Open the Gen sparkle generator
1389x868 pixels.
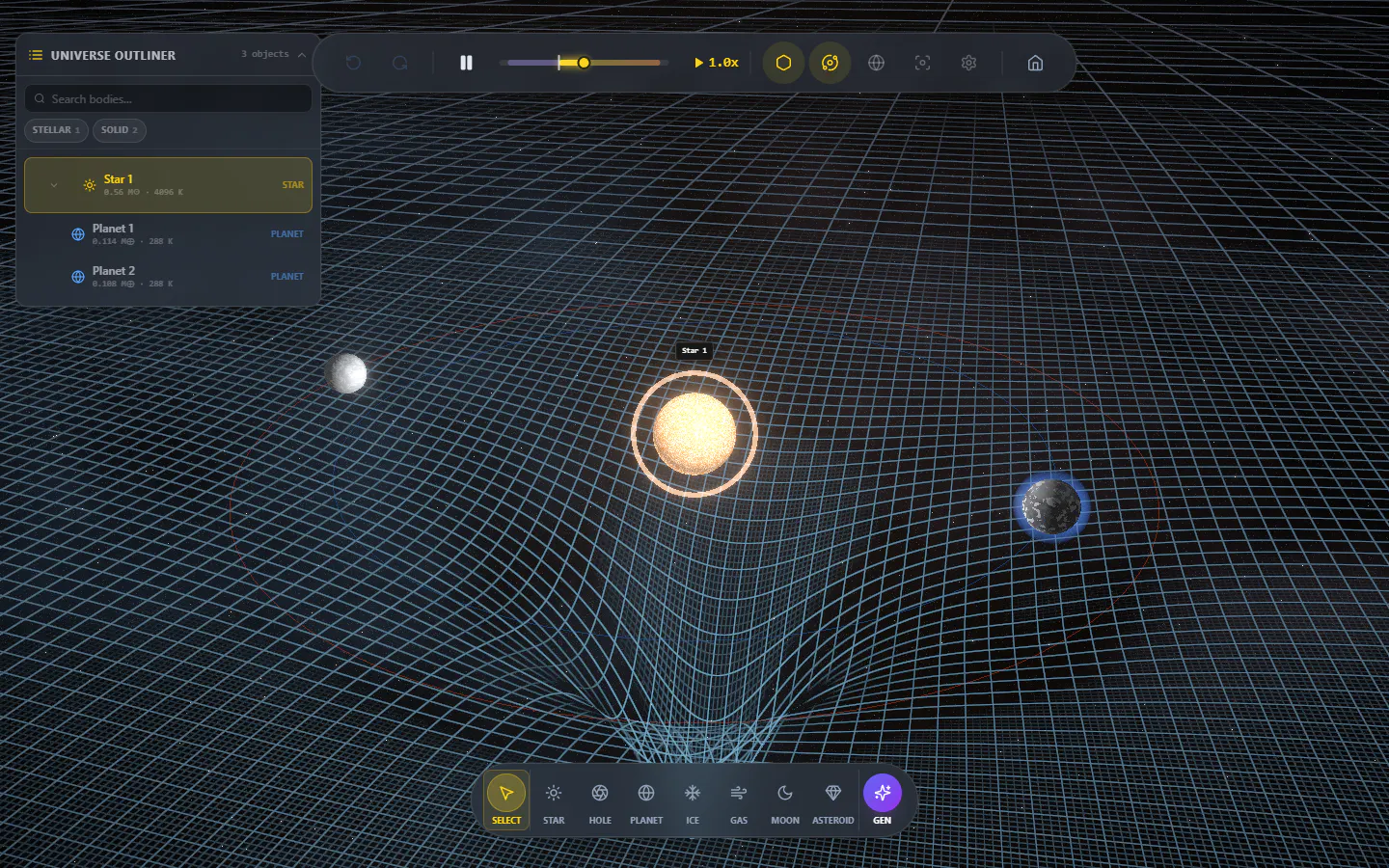pyautogui.click(x=883, y=800)
